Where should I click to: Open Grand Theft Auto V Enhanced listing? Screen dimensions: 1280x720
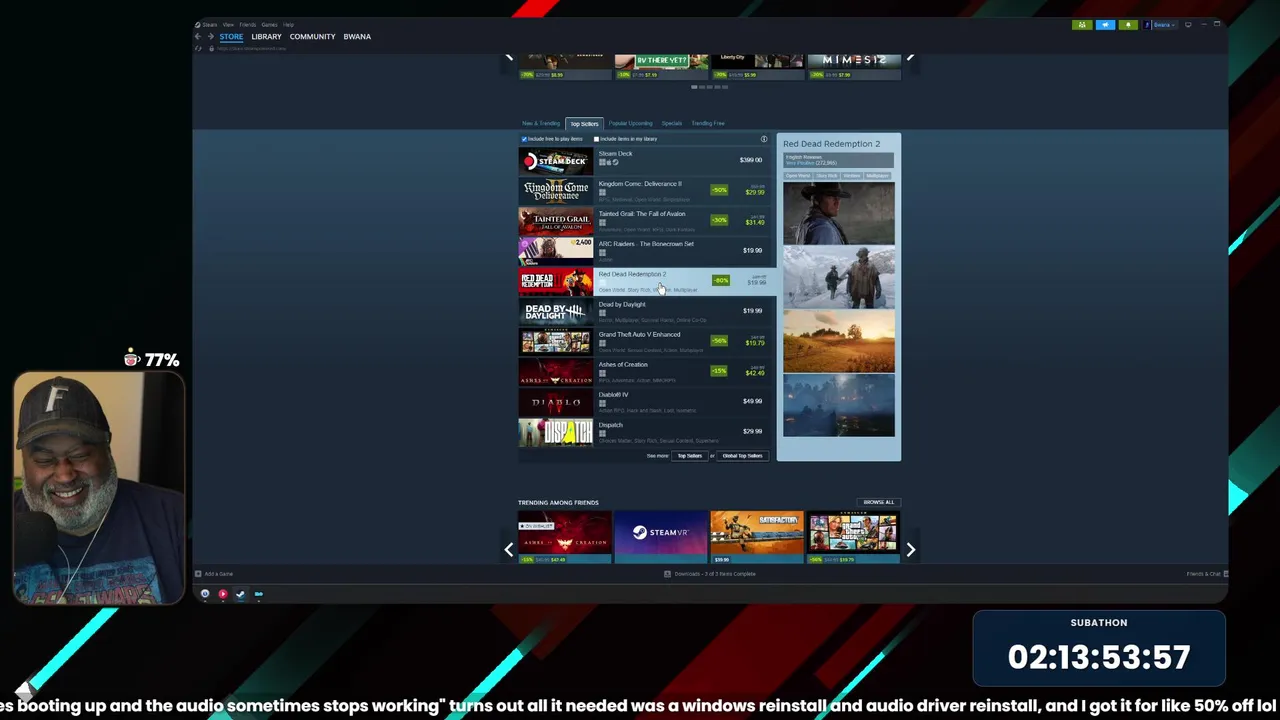click(643, 341)
